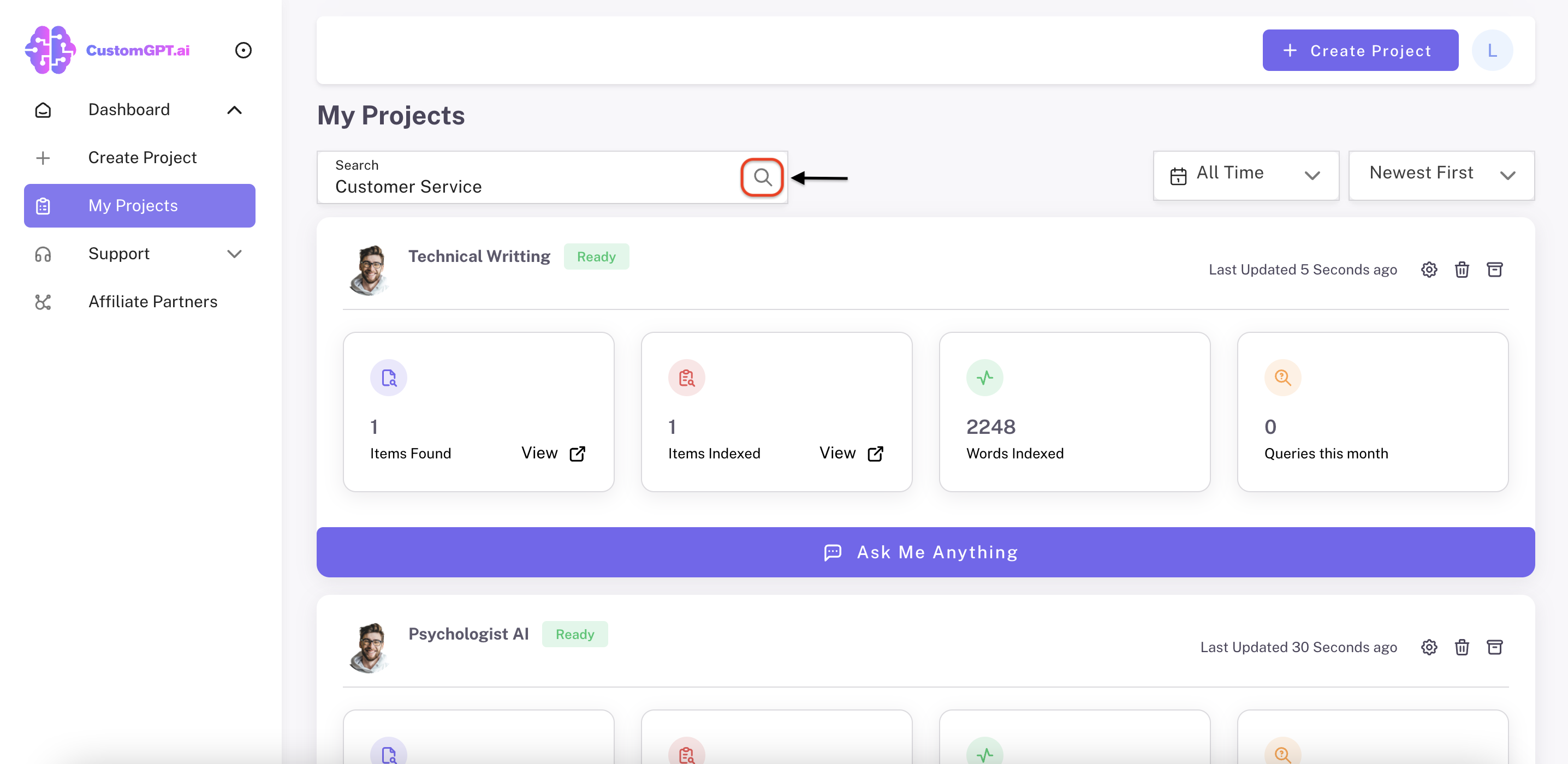Collapse the Dashboard menu chevron
This screenshot has height=764, width=1568.
pos(234,110)
